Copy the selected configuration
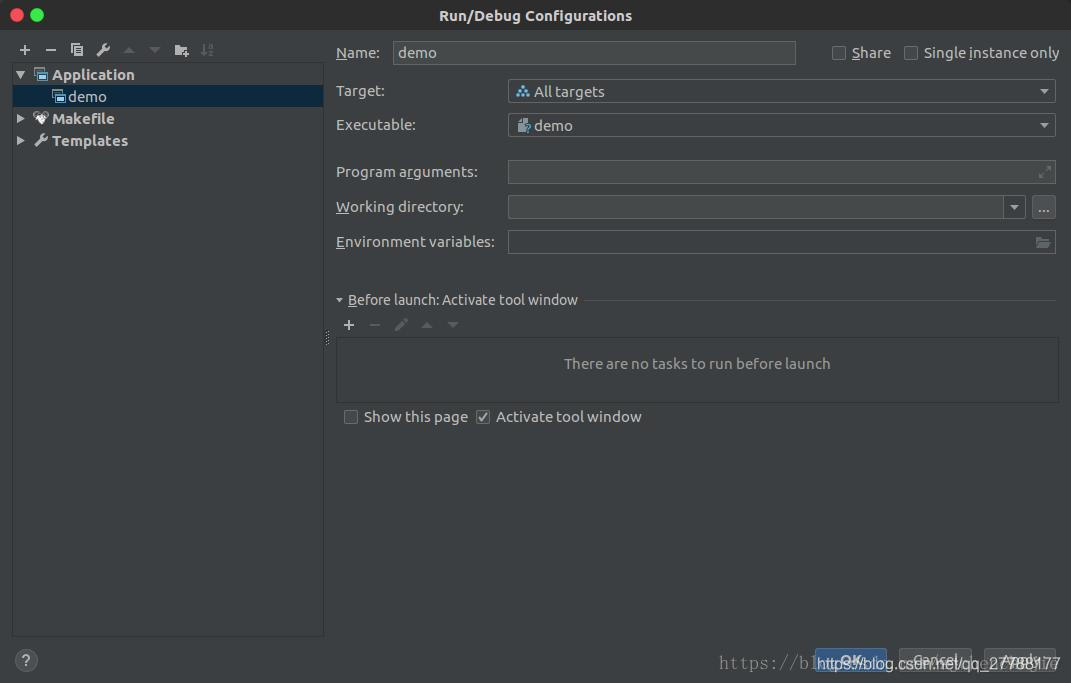The height and width of the screenshot is (683, 1071). click(76, 50)
